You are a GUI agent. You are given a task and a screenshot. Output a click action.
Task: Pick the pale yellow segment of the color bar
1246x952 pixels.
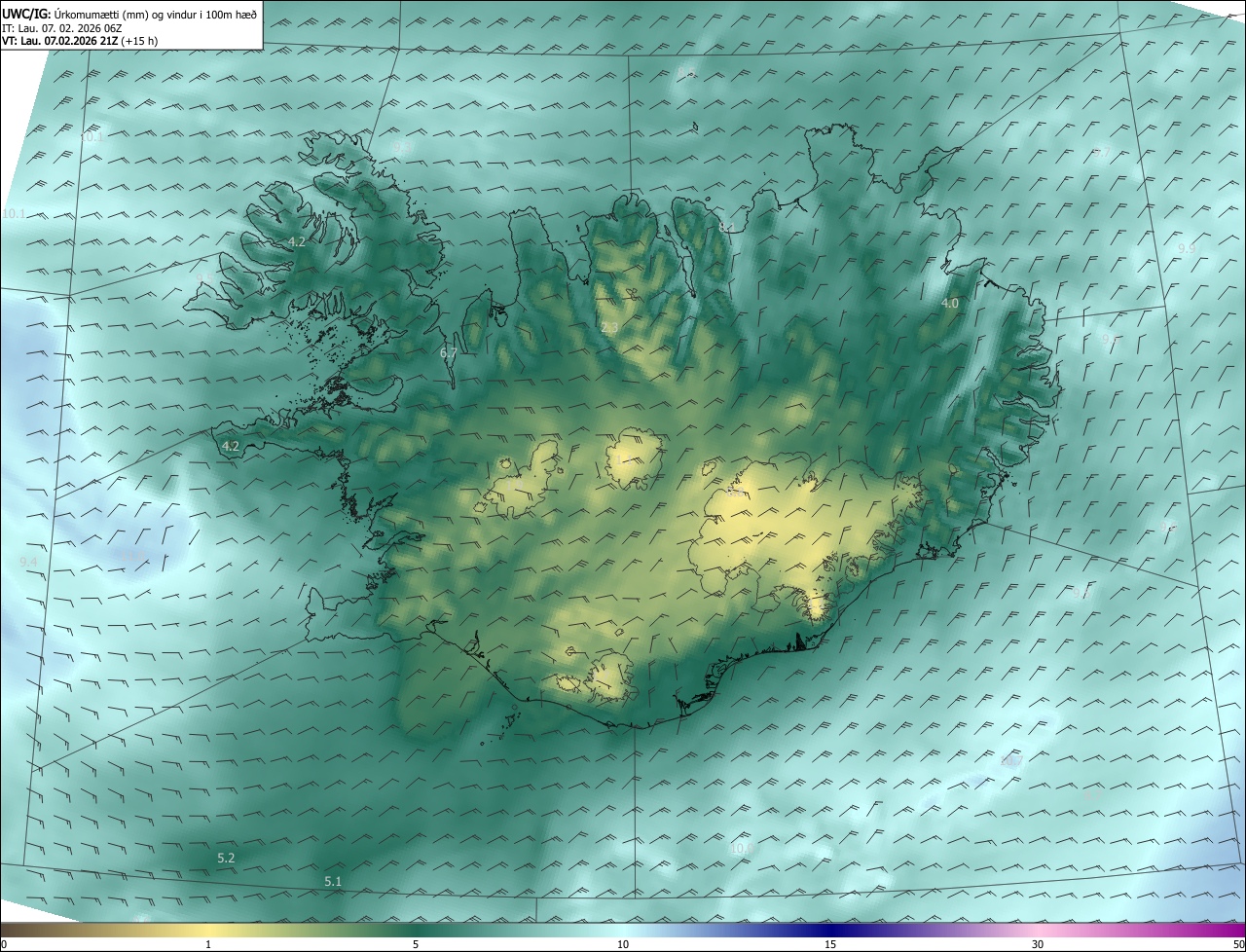(x=208, y=930)
